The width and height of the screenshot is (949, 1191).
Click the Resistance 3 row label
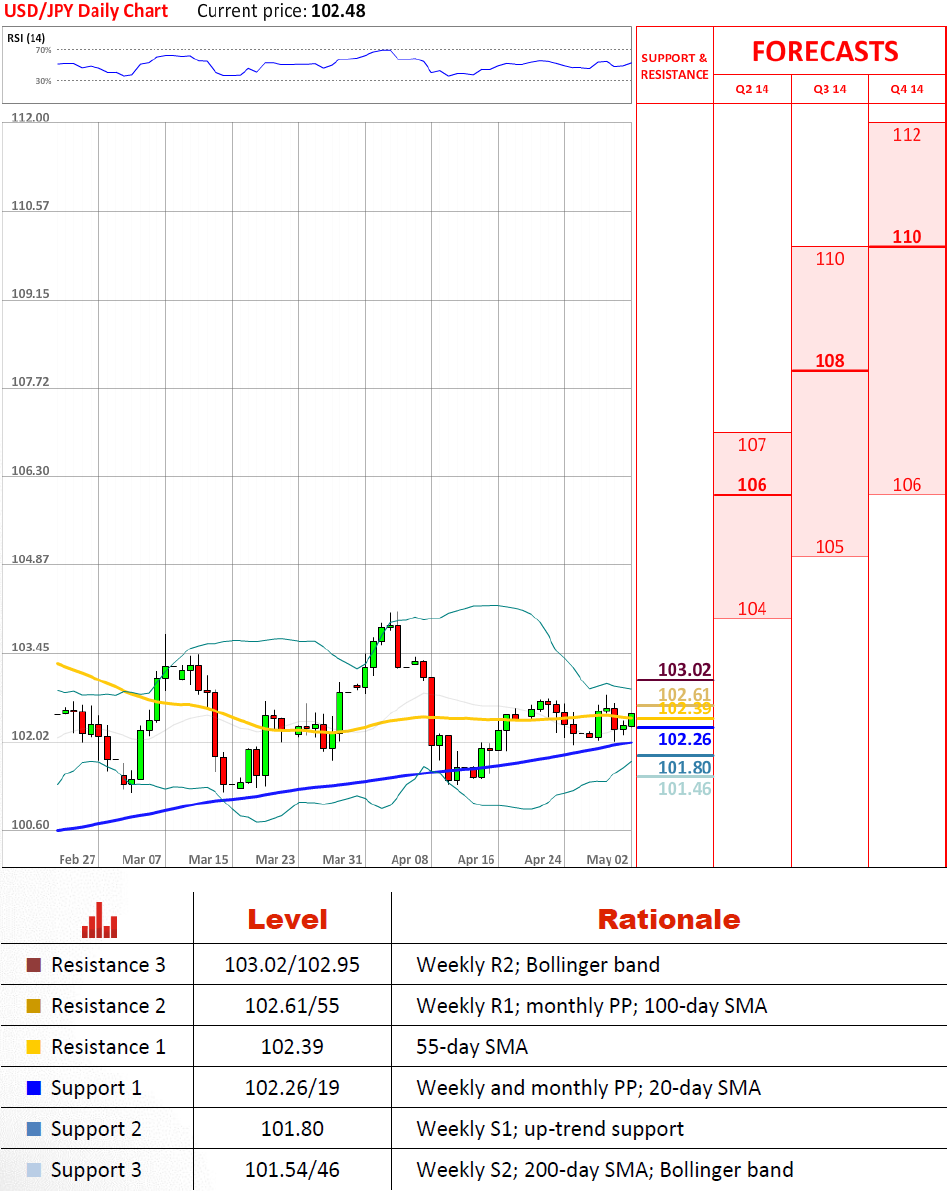click(x=108, y=965)
